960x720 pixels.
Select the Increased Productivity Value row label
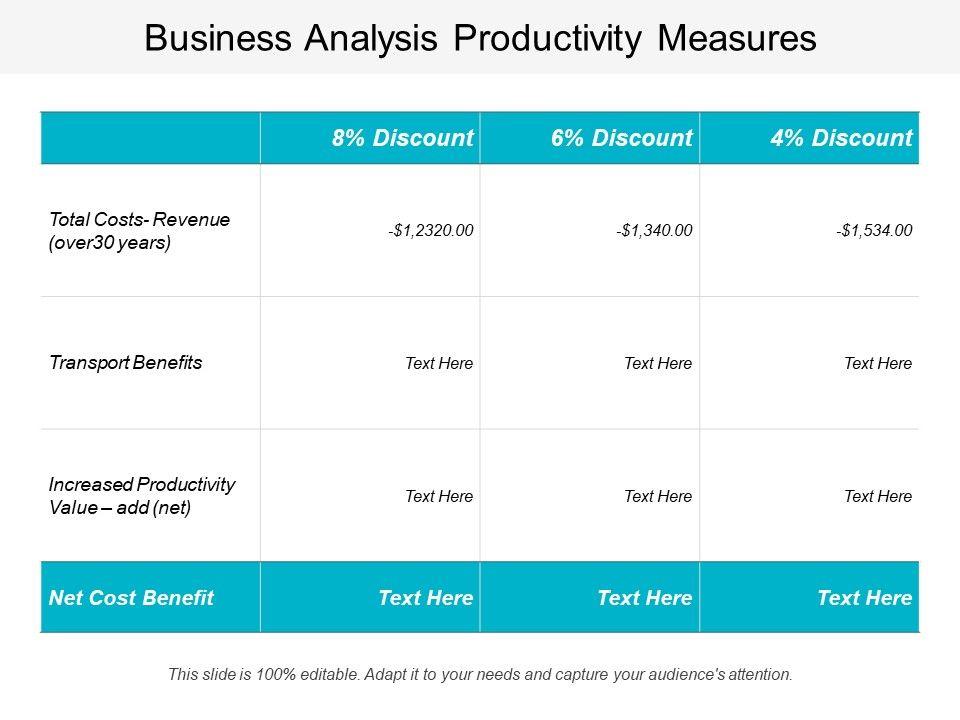pyautogui.click(x=142, y=496)
